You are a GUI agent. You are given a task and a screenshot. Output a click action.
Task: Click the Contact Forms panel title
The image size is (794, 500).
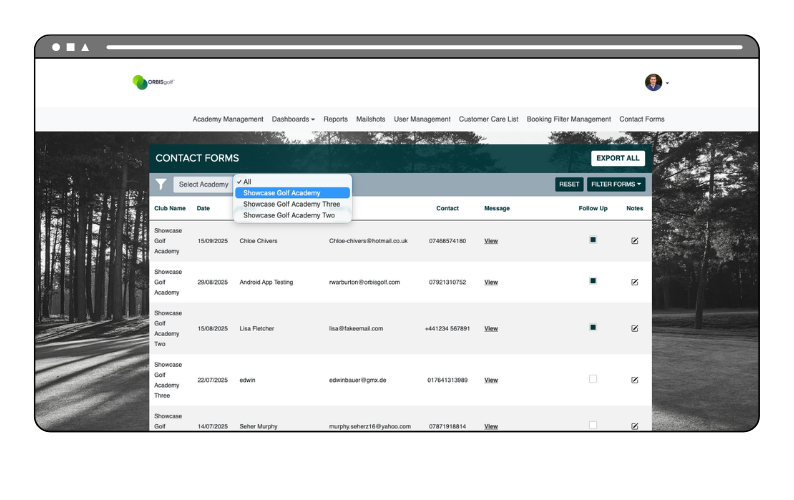[197, 158]
